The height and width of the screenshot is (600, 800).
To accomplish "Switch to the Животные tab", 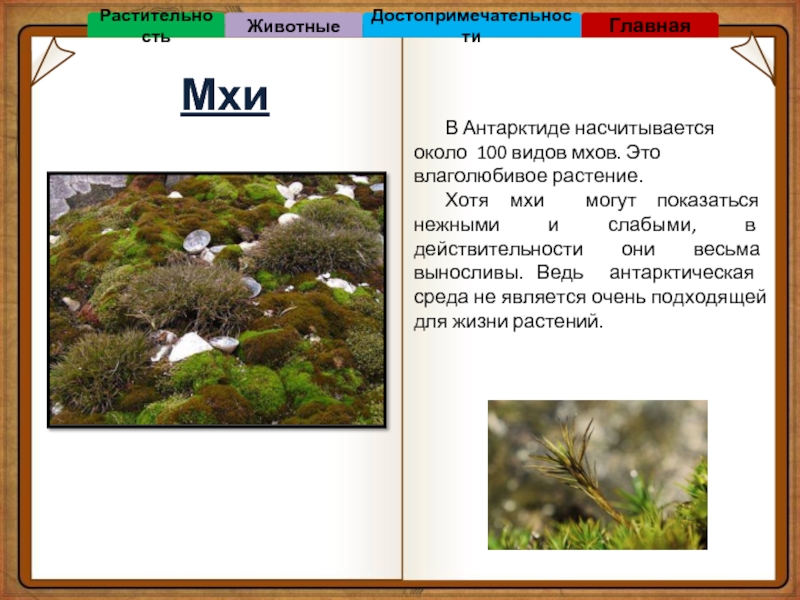I will point(293,26).
